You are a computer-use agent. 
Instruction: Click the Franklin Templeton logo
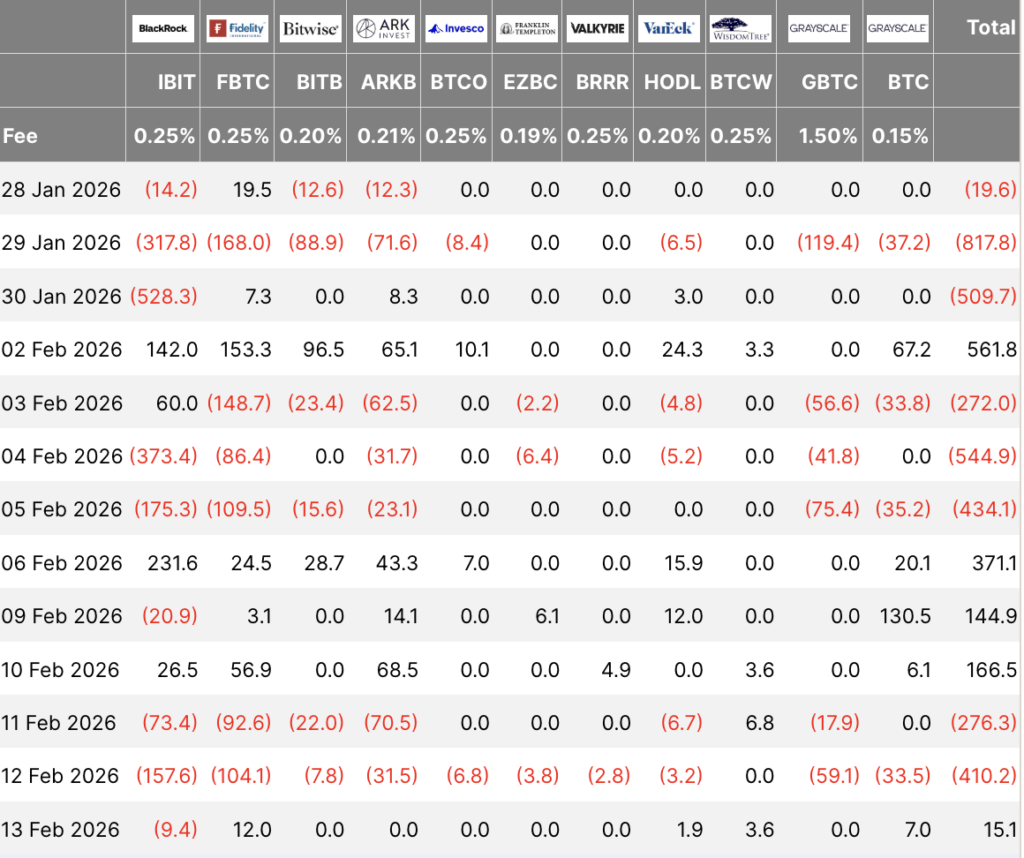527,28
